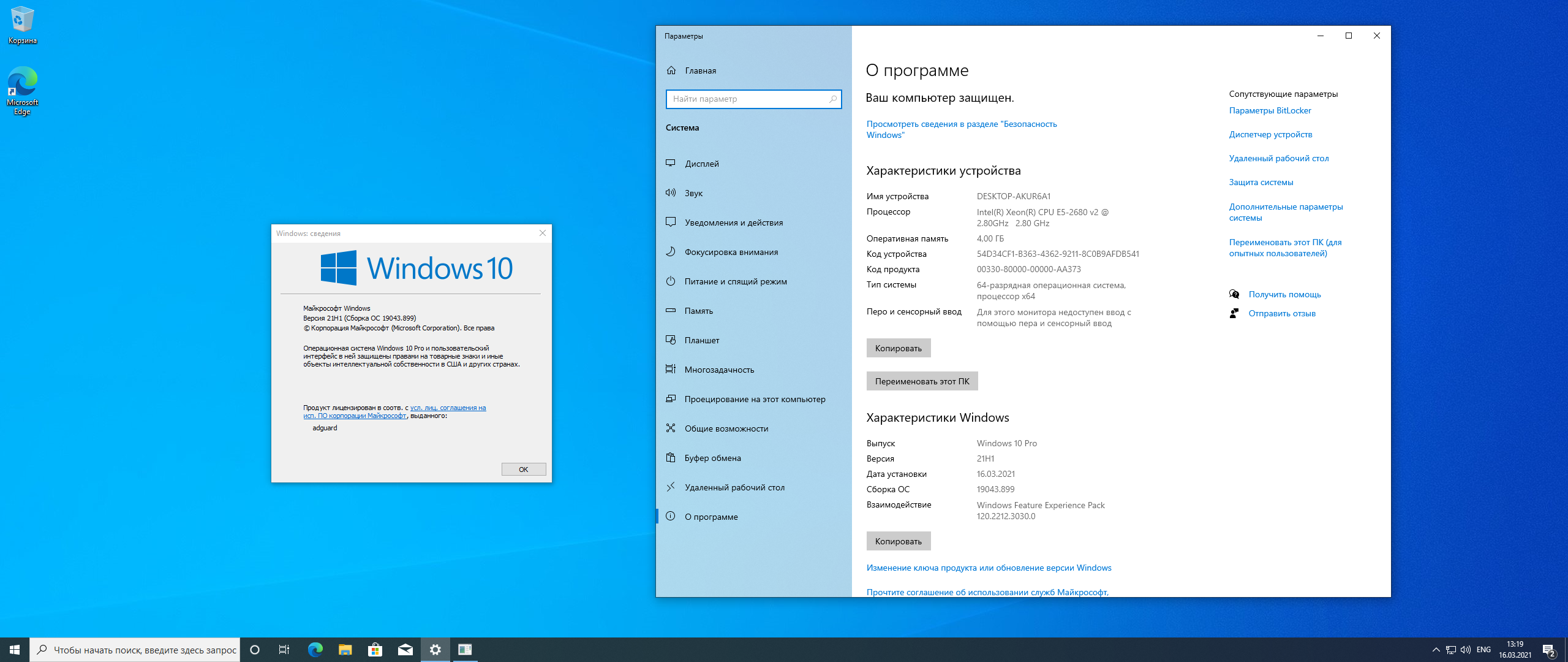Image resolution: width=1568 pixels, height=662 pixels.
Task: Open Питание и спящий режим page
Action: point(753,281)
